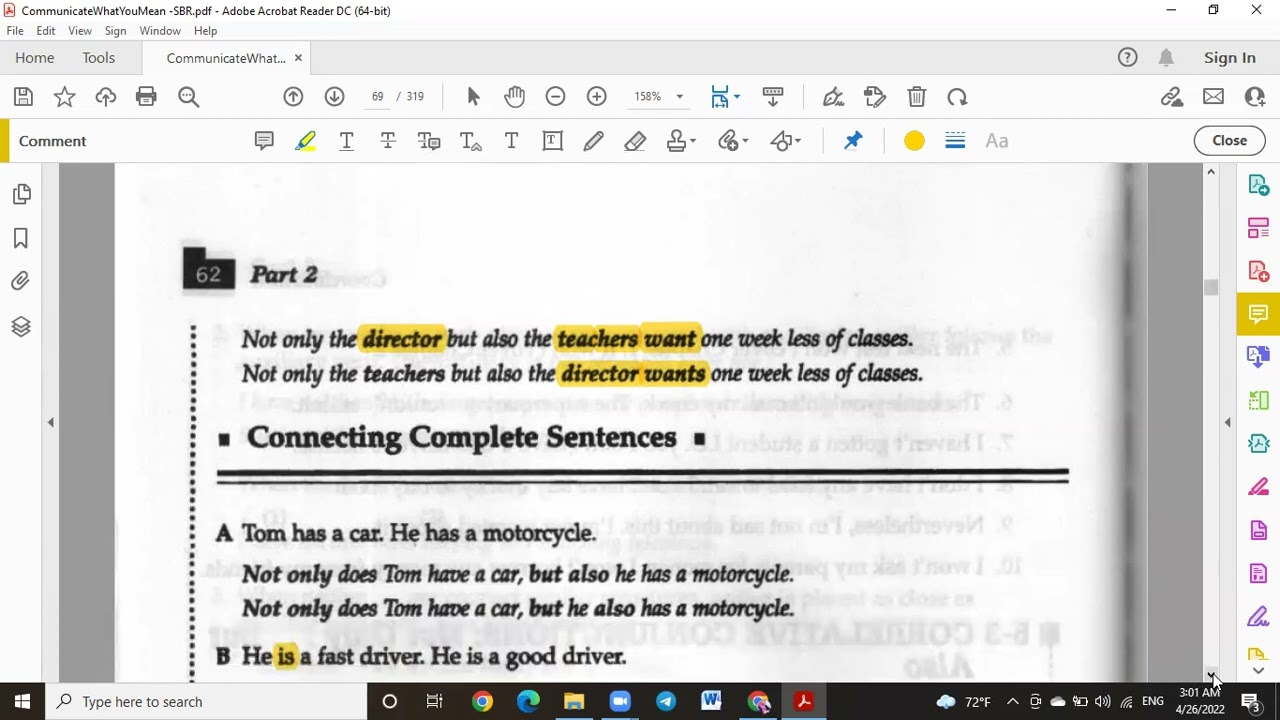Select the insert text tool
The height and width of the screenshot is (720, 1280).
tap(470, 141)
